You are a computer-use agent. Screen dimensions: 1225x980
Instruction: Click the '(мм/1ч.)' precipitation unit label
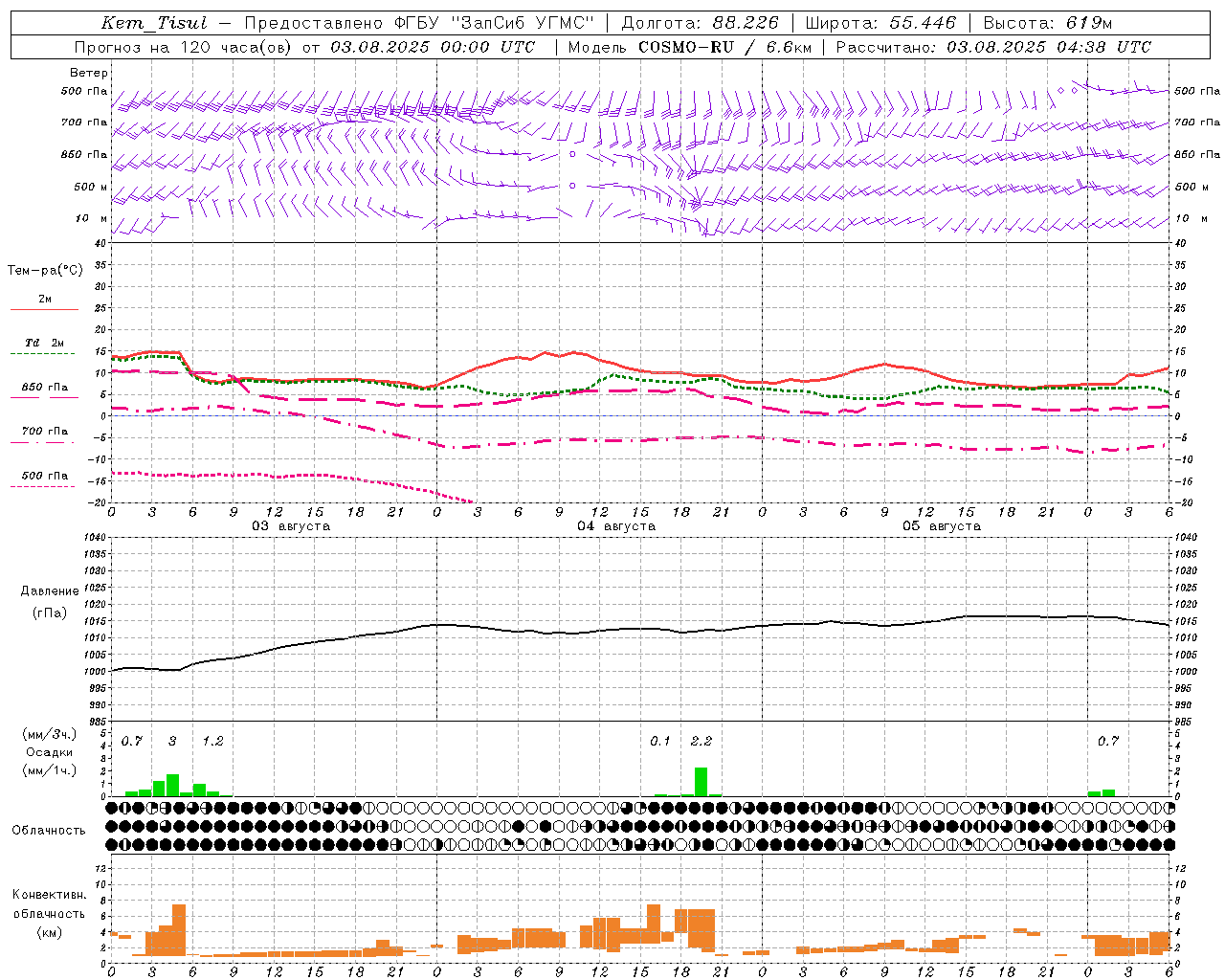50,771
